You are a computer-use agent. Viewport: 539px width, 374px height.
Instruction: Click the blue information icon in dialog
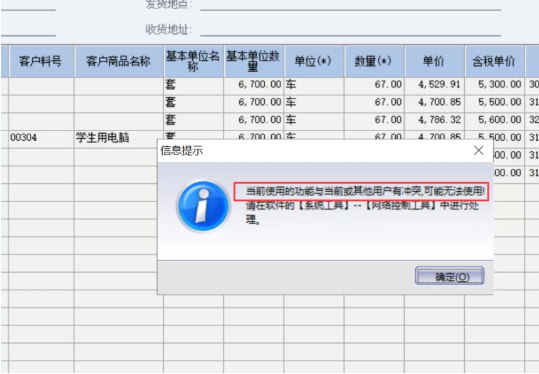pyautogui.click(x=203, y=206)
